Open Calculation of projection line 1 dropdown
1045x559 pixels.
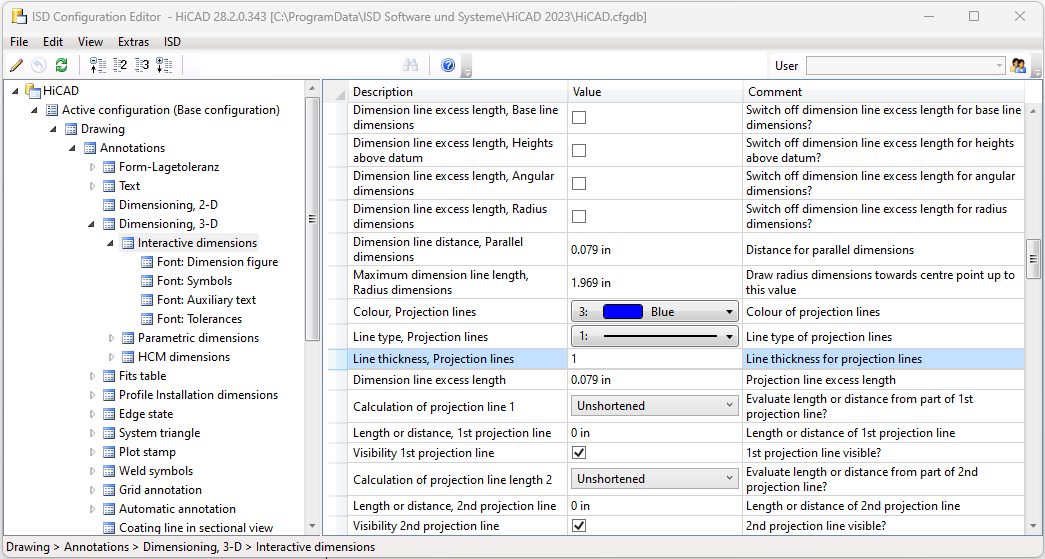pos(655,406)
